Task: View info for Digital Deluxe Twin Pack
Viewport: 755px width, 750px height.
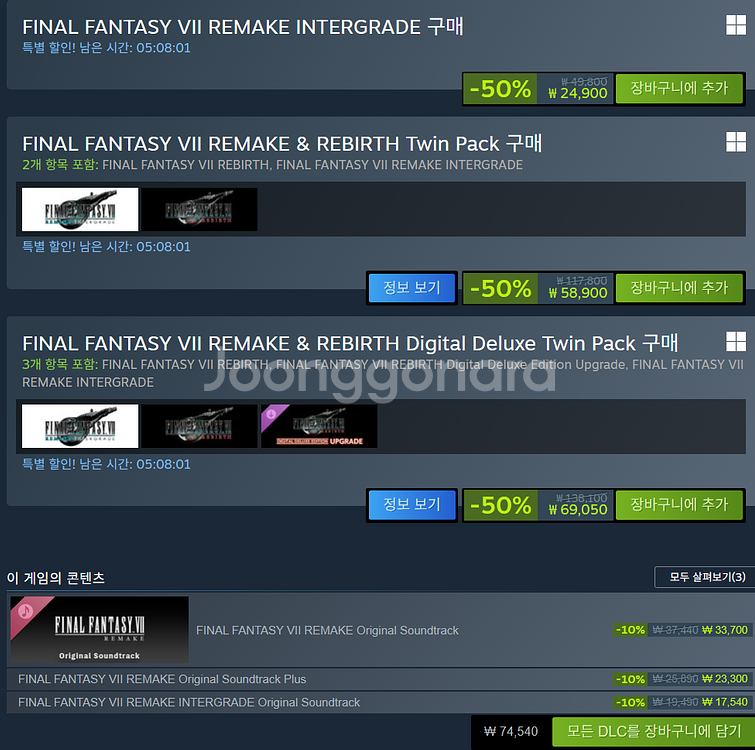Action: 412,504
